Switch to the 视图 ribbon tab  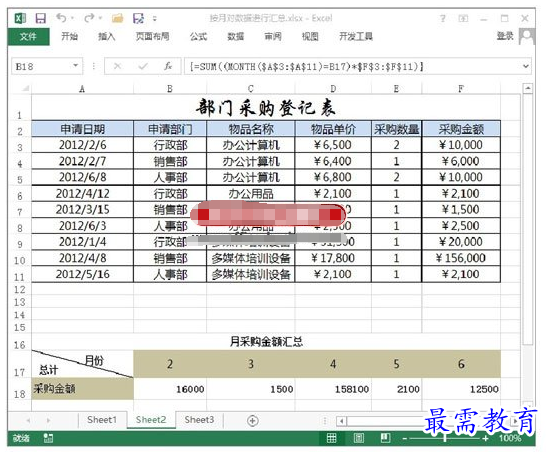[x=310, y=36]
